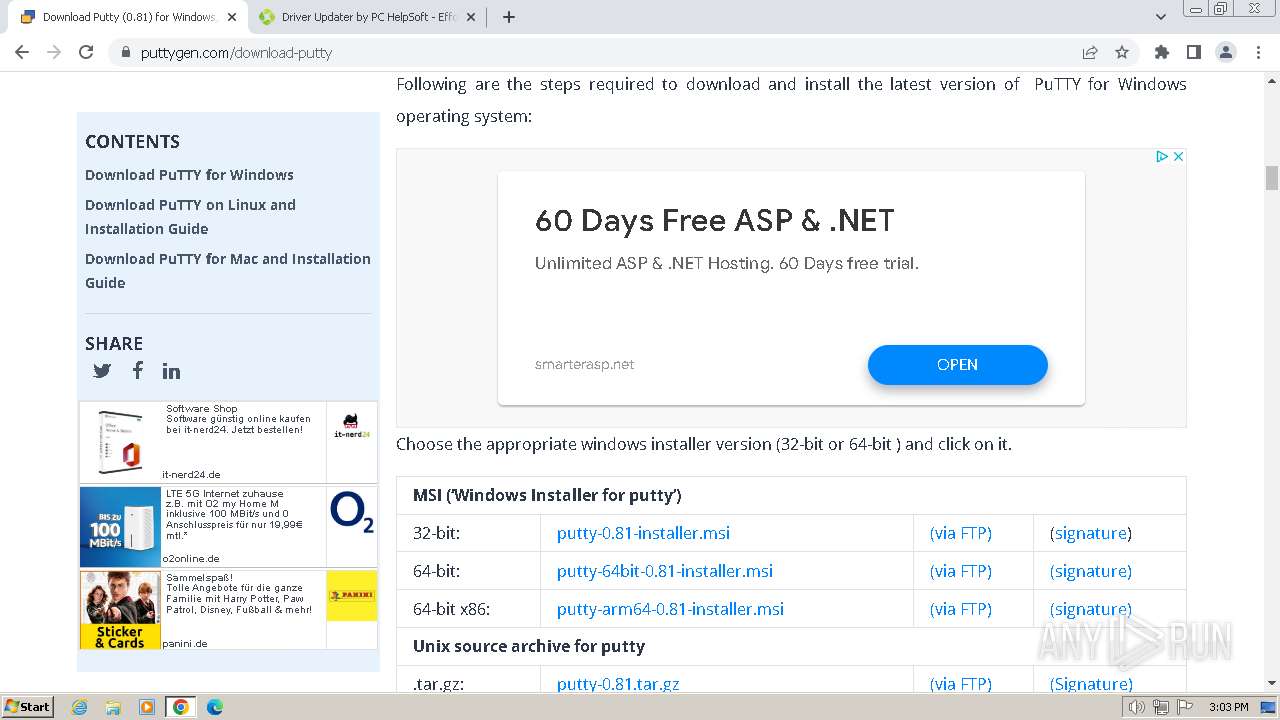The image size is (1280, 720).
Task: Click the OPEN button in the ad
Action: [957, 365]
